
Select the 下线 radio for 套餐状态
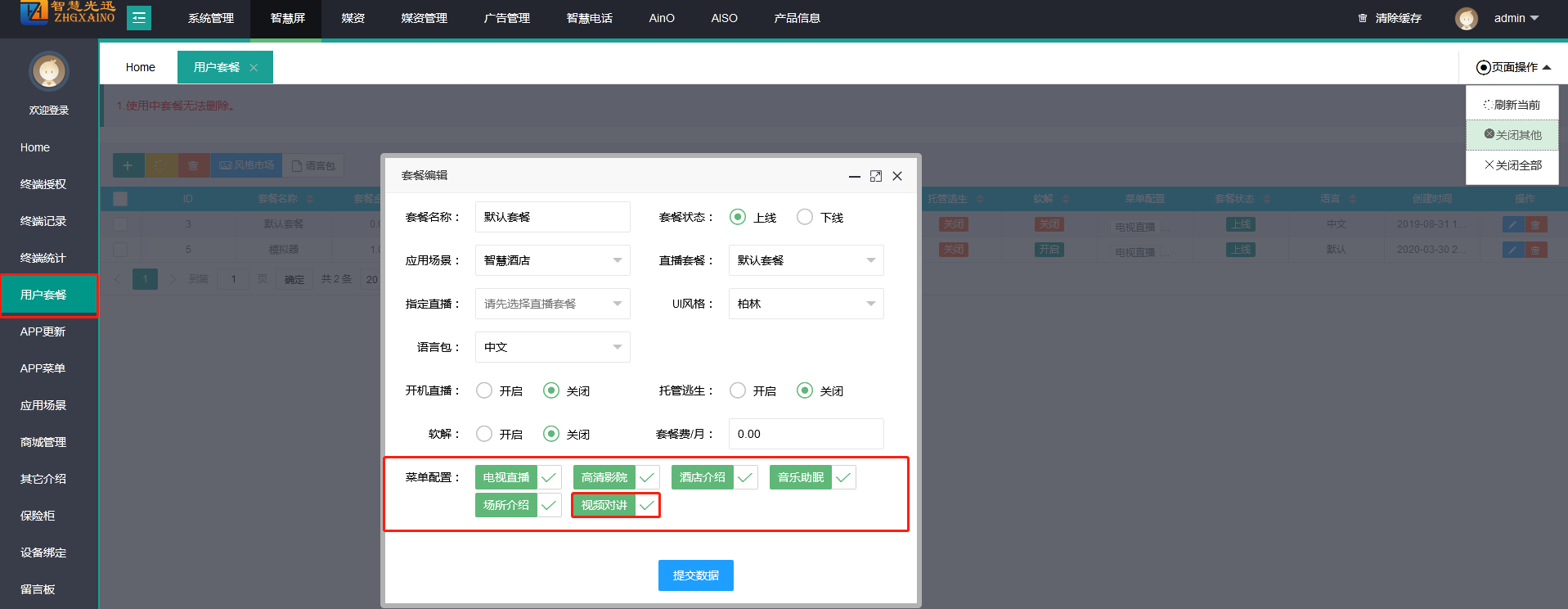[x=805, y=217]
